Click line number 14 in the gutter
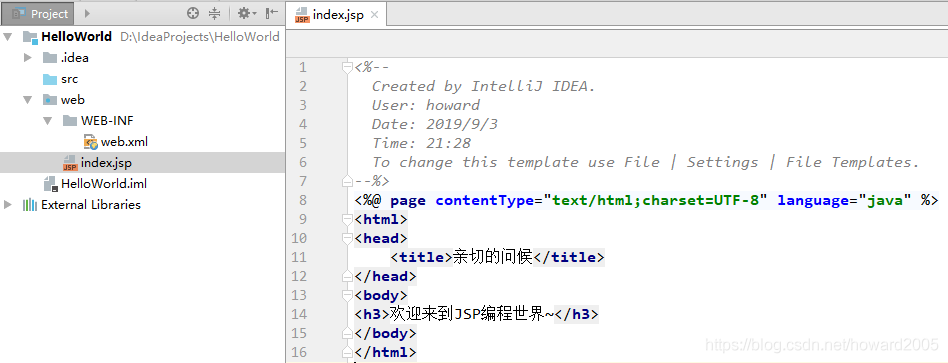Viewport: 948px width, 363px height. [299, 315]
